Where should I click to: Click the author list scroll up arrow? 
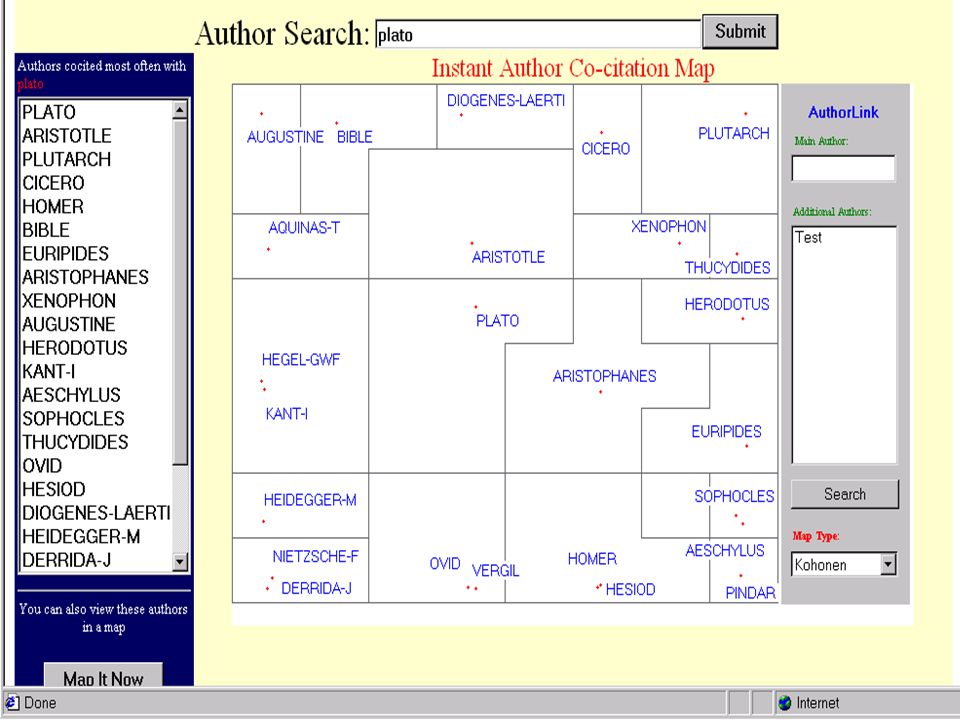[x=179, y=111]
